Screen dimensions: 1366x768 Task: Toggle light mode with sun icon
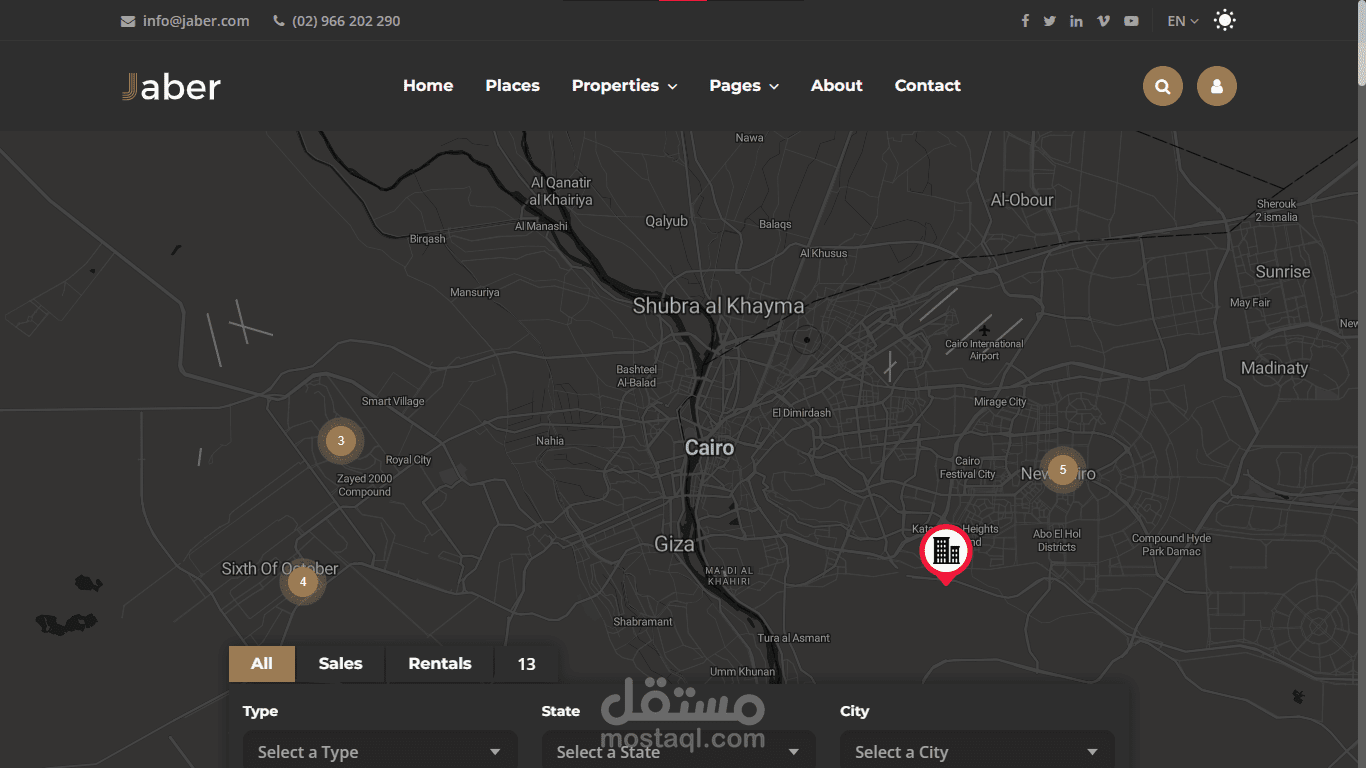(x=1225, y=20)
